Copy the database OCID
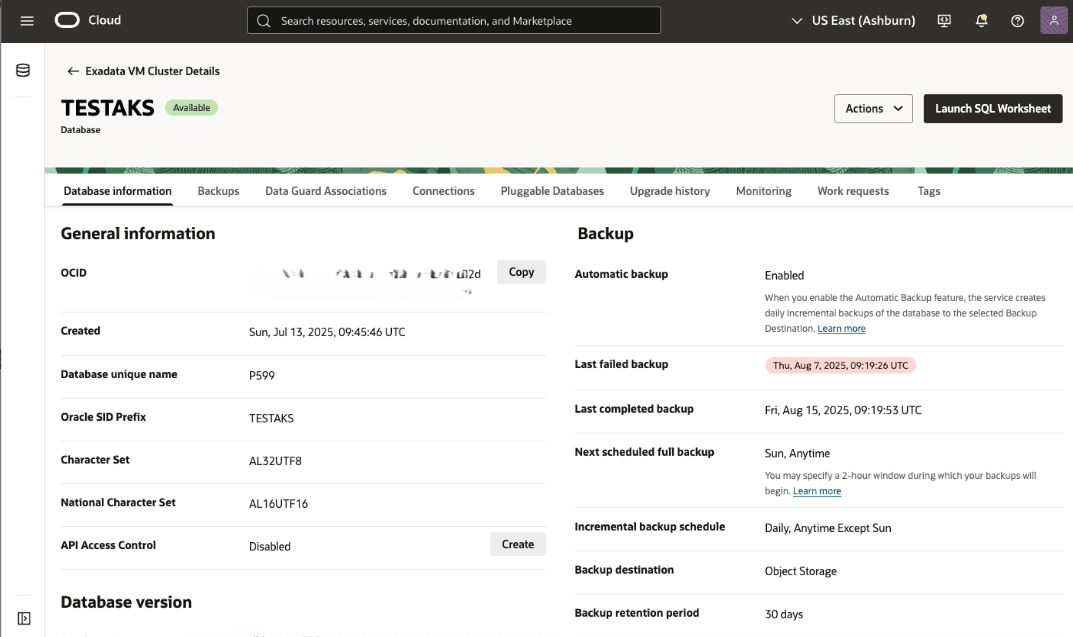This screenshot has width=1073, height=637. tap(521, 271)
